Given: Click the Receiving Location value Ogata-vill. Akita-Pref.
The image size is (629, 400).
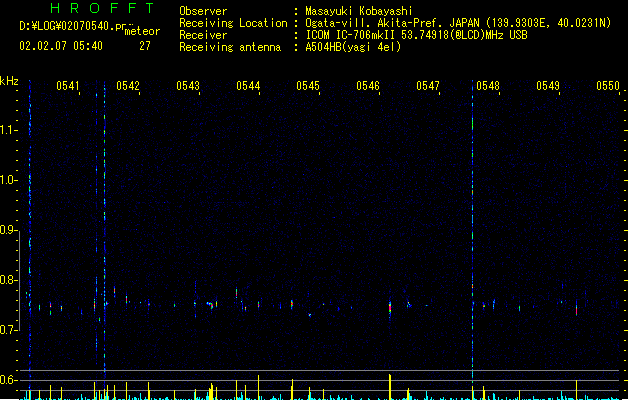Looking at the screenshot, I should point(375,23).
